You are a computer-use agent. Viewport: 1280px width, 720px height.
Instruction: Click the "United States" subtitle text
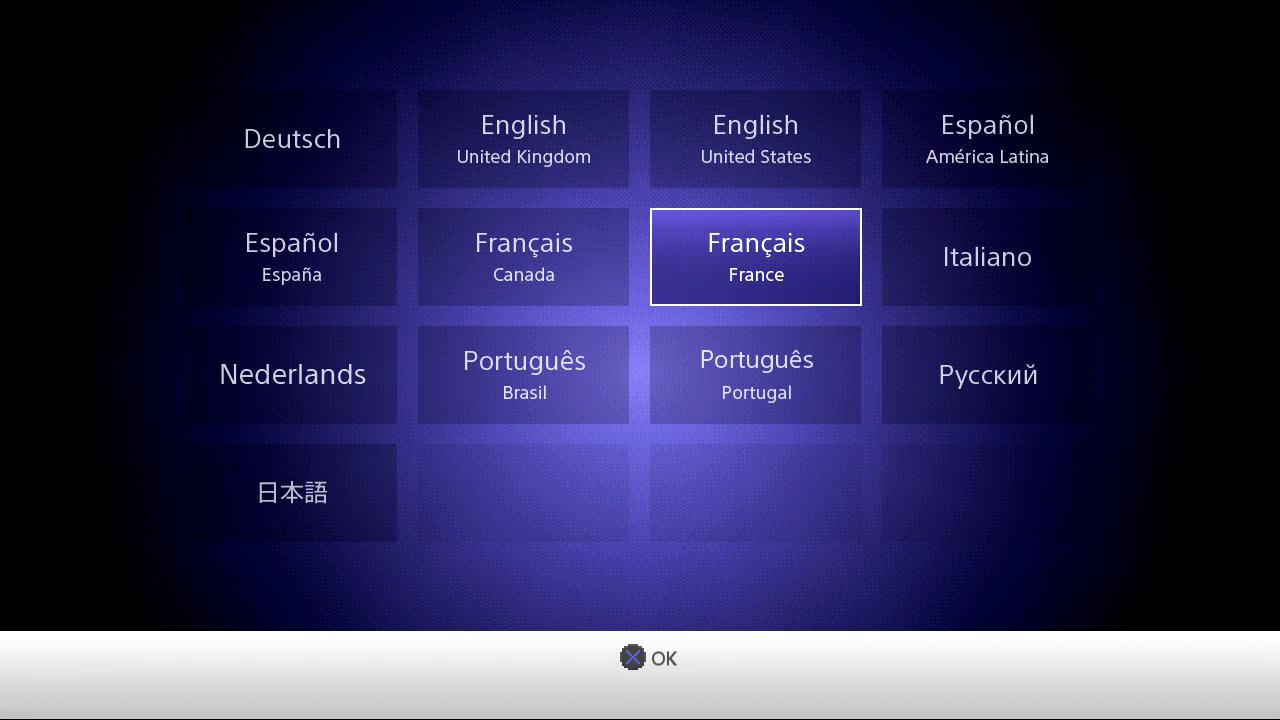[x=755, y=157]
